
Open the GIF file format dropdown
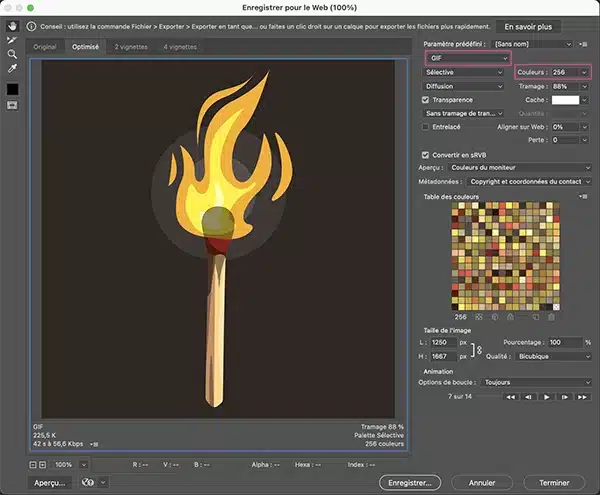click(x=468, y=58)
